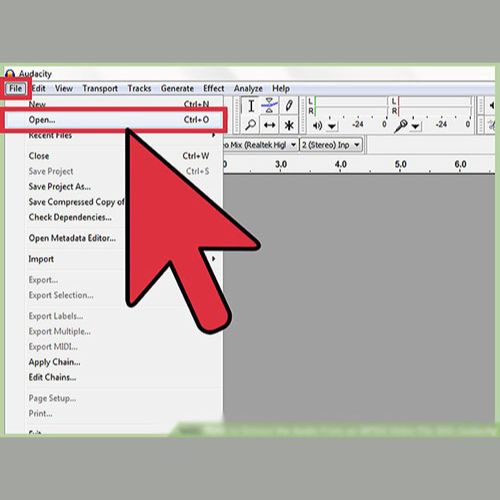This screenshot has width=500, height=500.
Task: Open the Help menu
Action: [281, 88]
